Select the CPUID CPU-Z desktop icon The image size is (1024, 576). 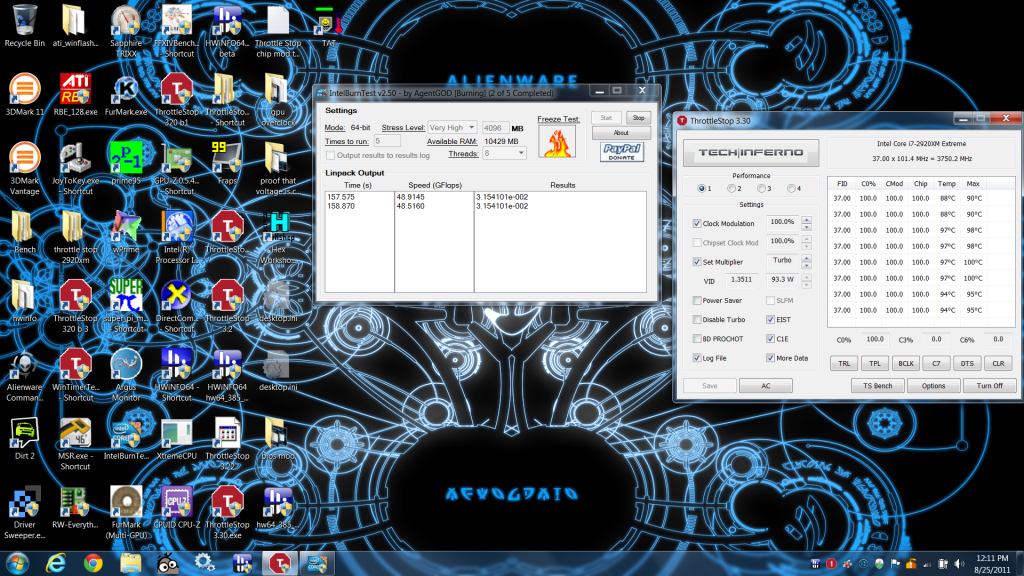click(x=176, y=507)
